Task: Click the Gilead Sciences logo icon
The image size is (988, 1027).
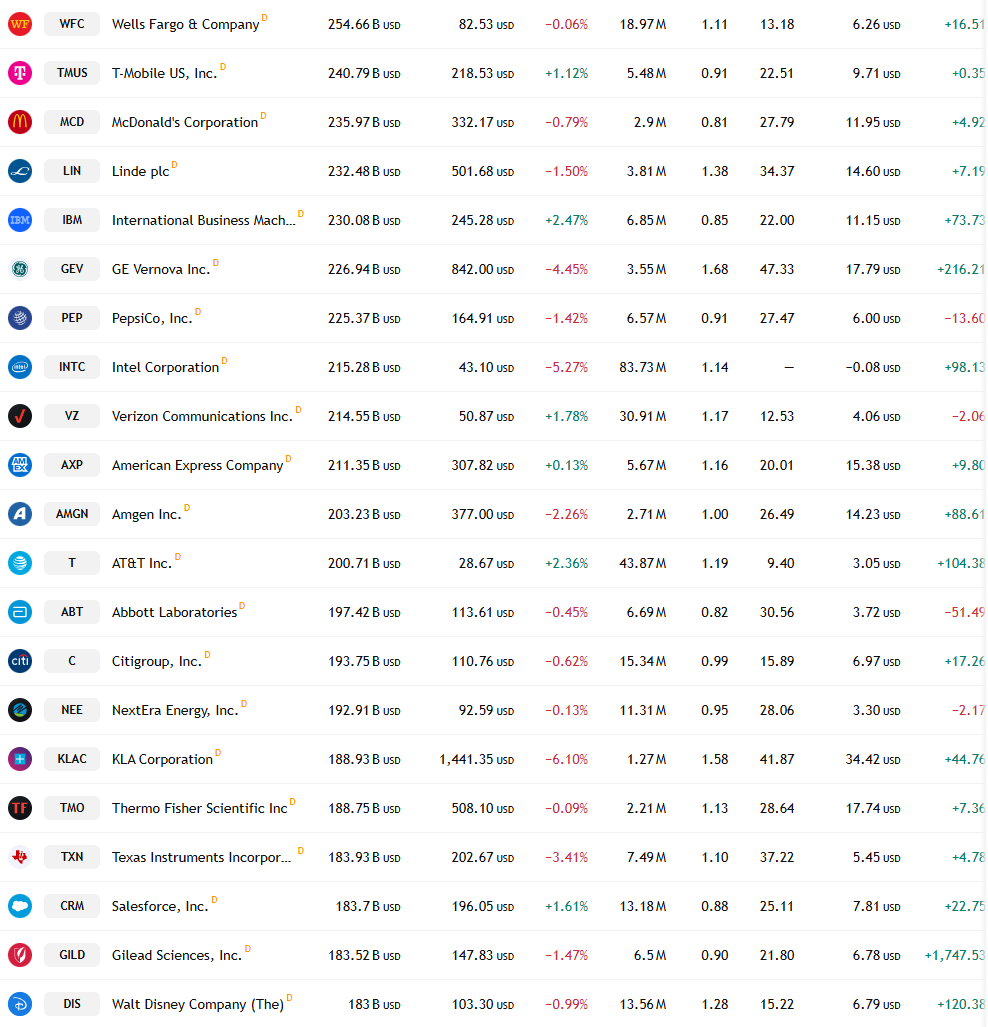Action: pos(20,955)
